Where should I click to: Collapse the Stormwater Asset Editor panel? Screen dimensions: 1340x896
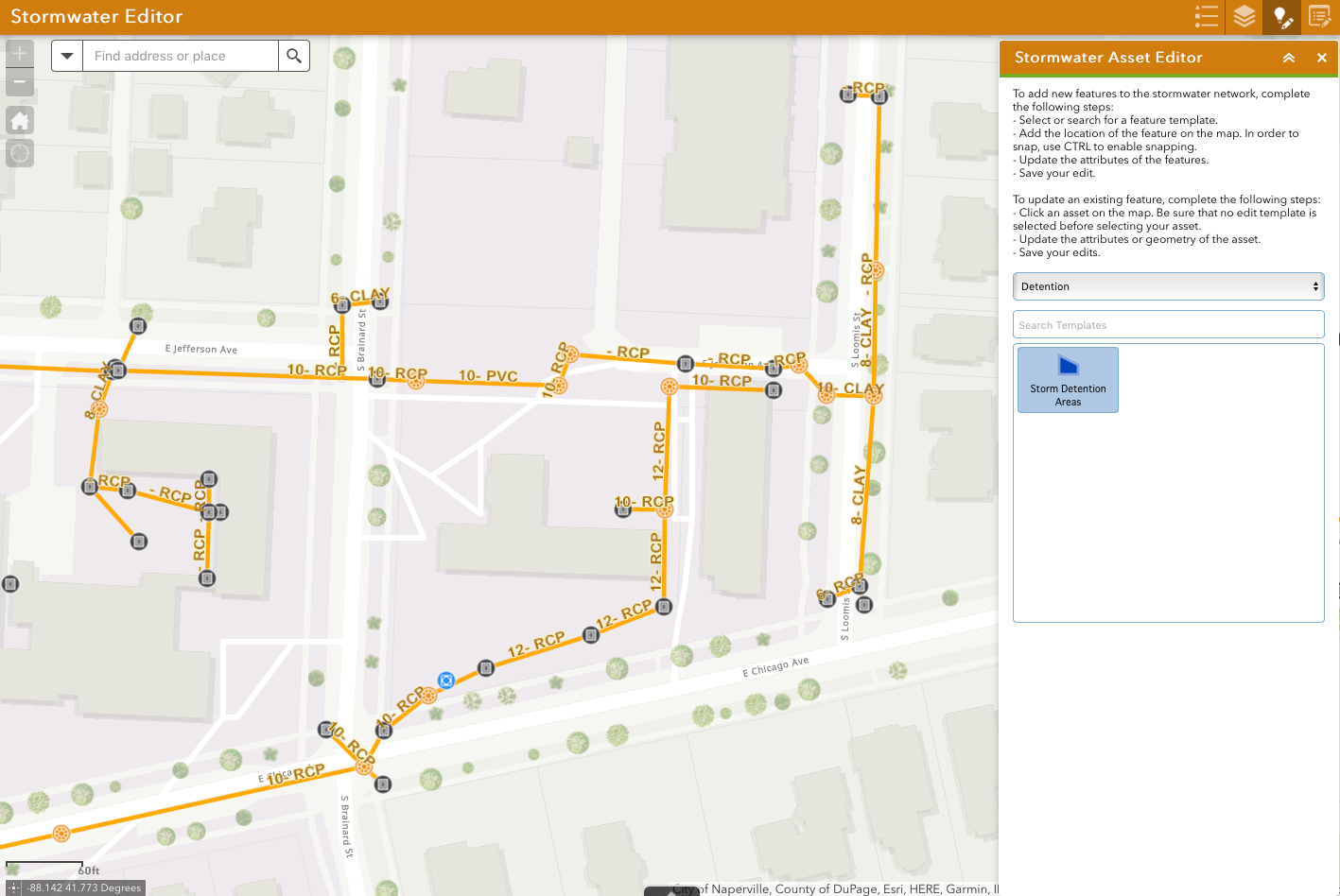pos(1288,58)
